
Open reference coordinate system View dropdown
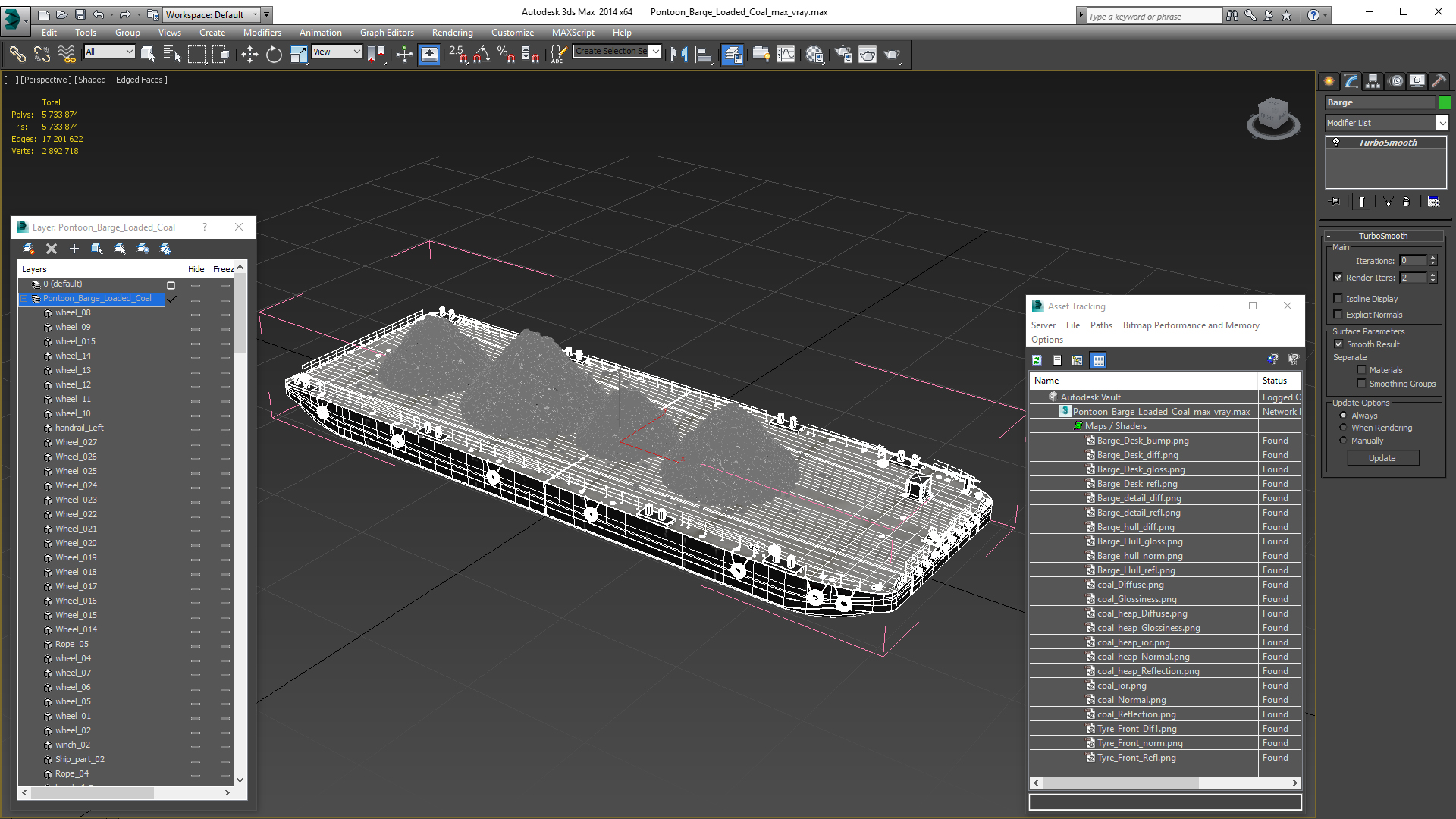coord(337,52)
